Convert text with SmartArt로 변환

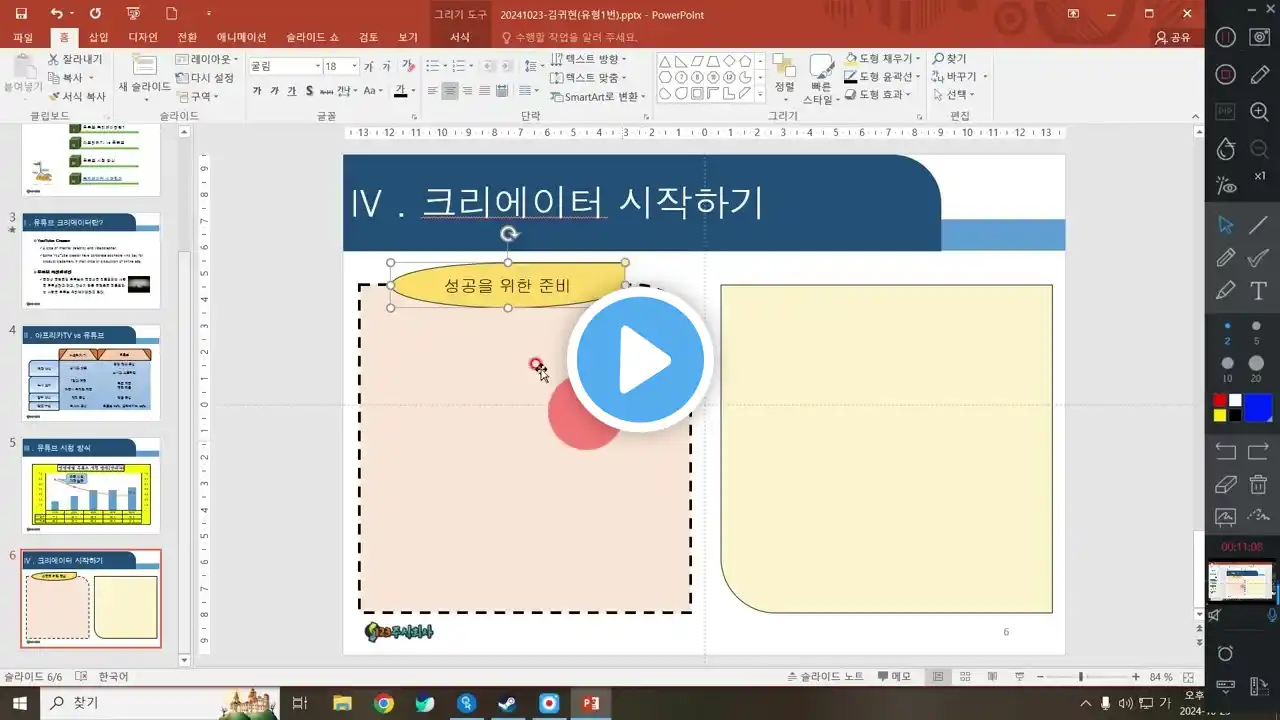(598, 97)
